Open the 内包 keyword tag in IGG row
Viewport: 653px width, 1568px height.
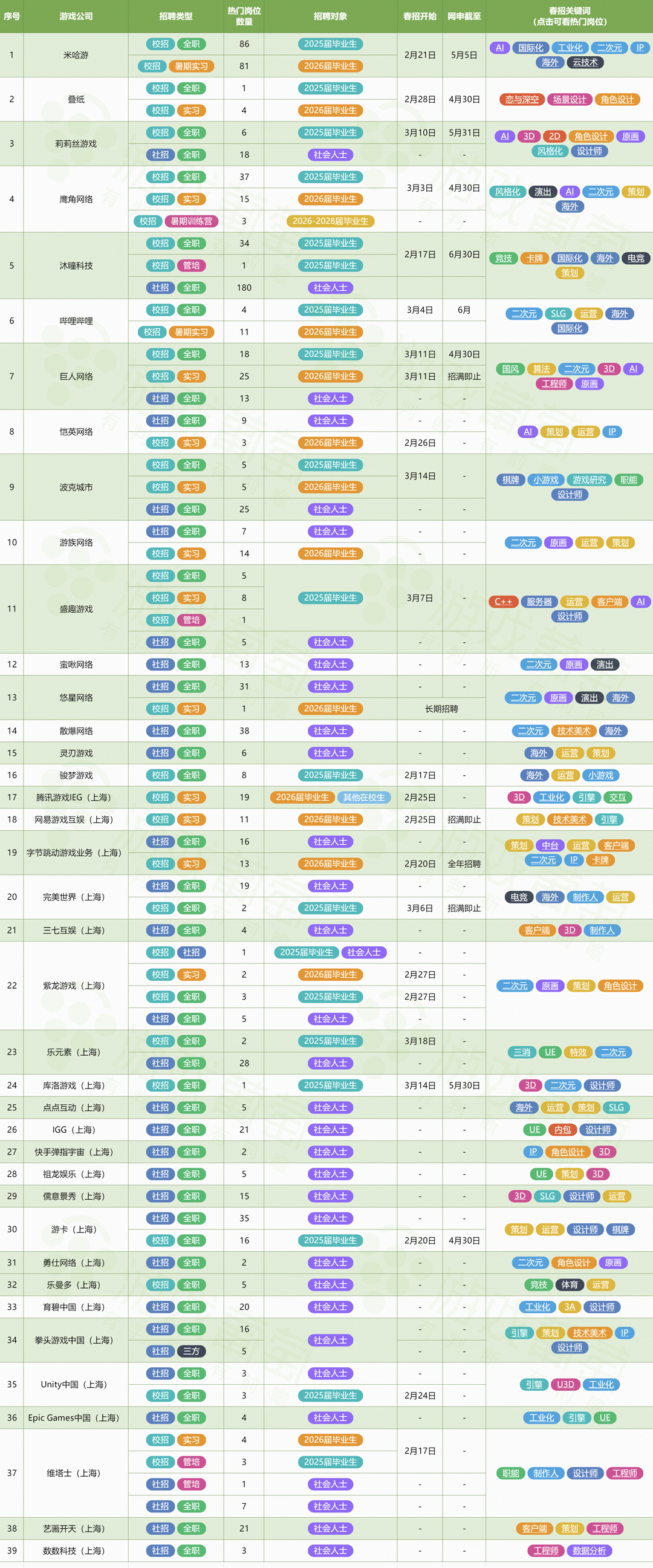point(563,1129)
